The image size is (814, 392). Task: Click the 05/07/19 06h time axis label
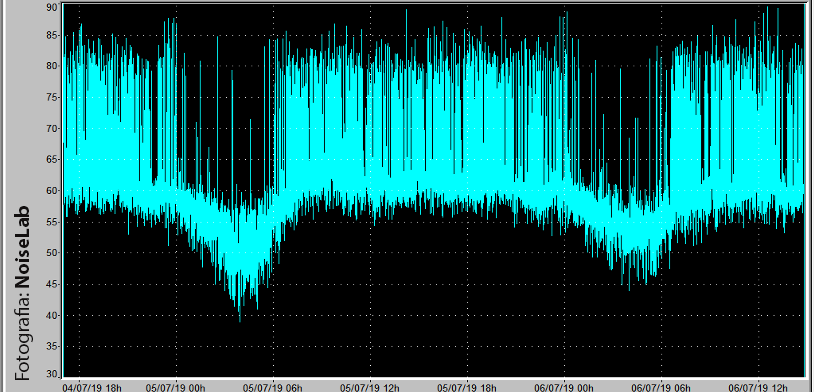pos(273,387)
